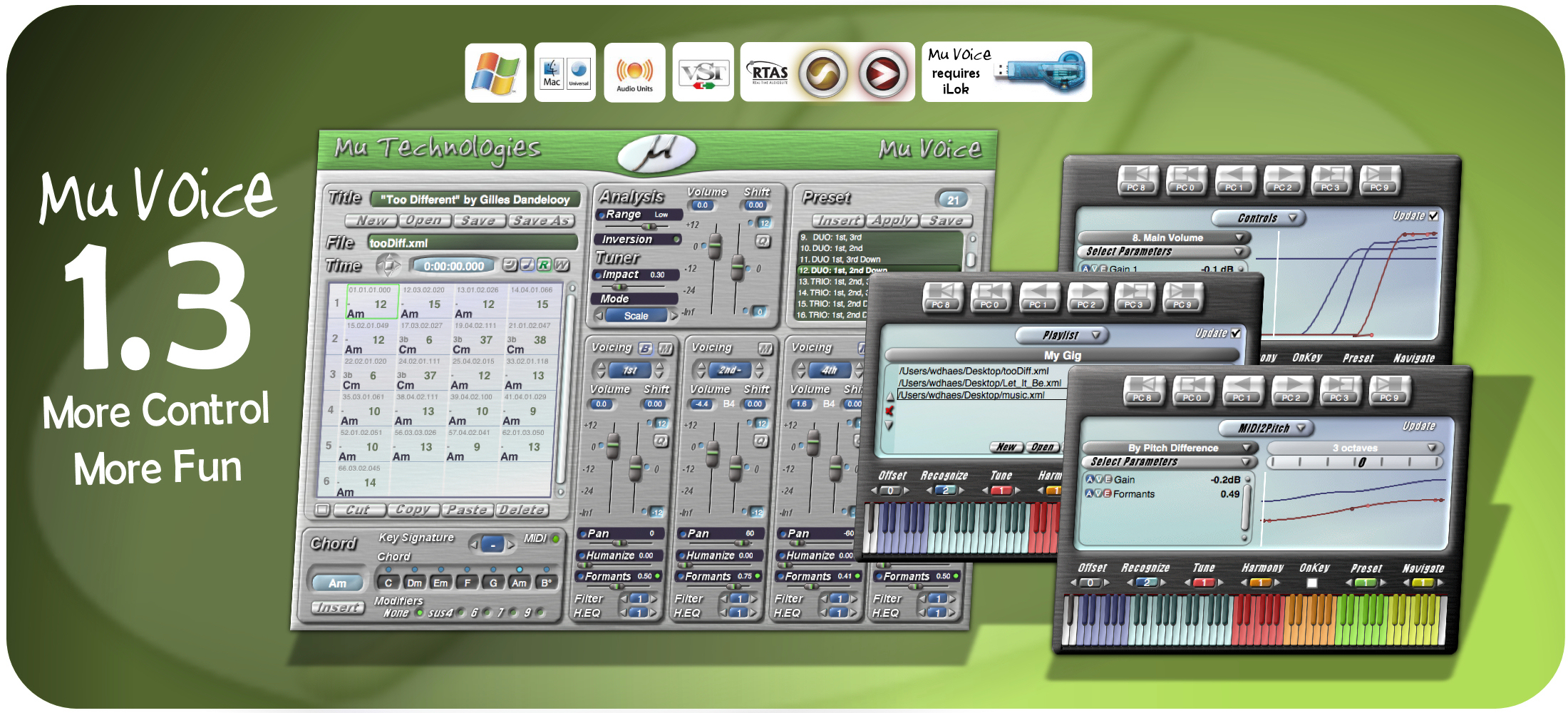The image size is (1568, 713).
Task: Open the Controls mode dropdown
Action: click(x=1258, y=217)
